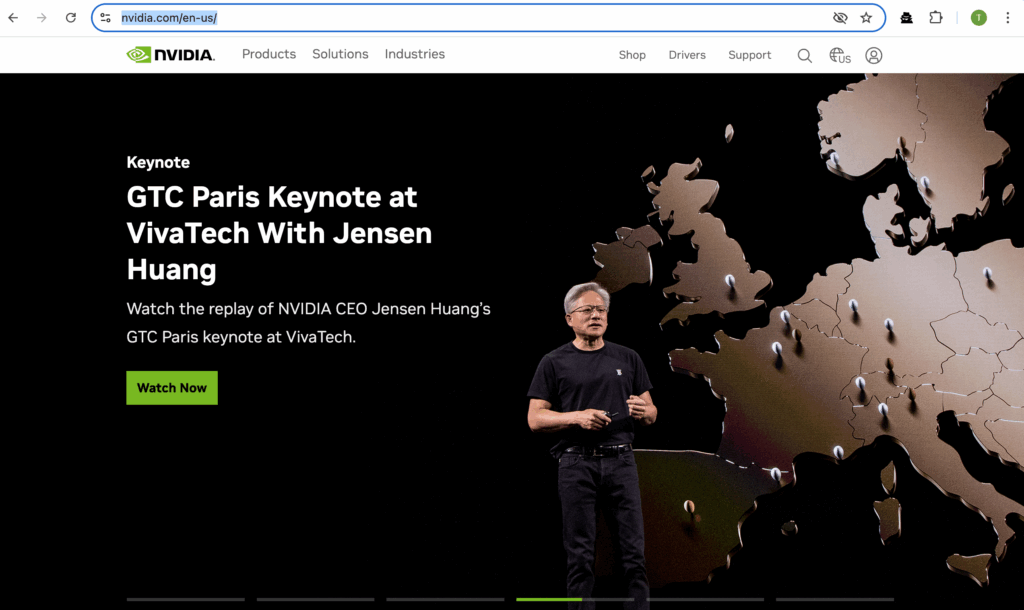Click the Watch the replay description text
The height and width of the screenshot is (610, 1024).
coord(308,323)
